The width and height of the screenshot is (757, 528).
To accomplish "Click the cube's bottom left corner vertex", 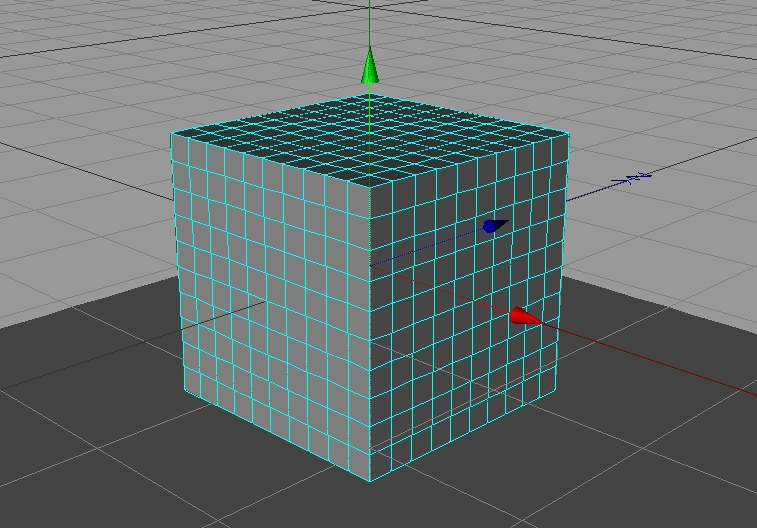I will coord(181,392).
